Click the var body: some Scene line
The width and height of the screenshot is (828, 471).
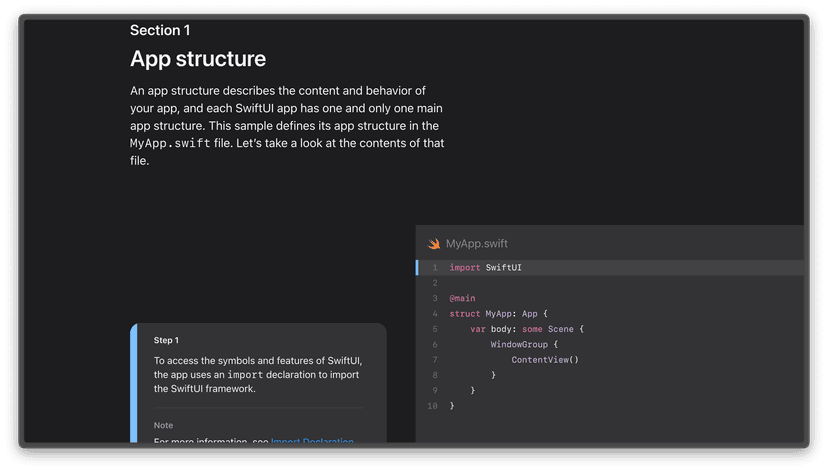526,329
